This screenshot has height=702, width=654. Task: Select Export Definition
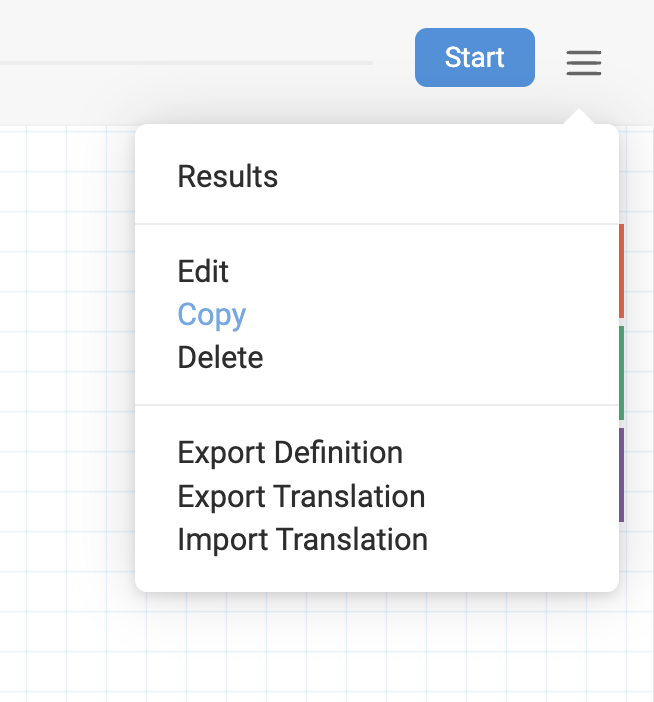coord(290,453)
